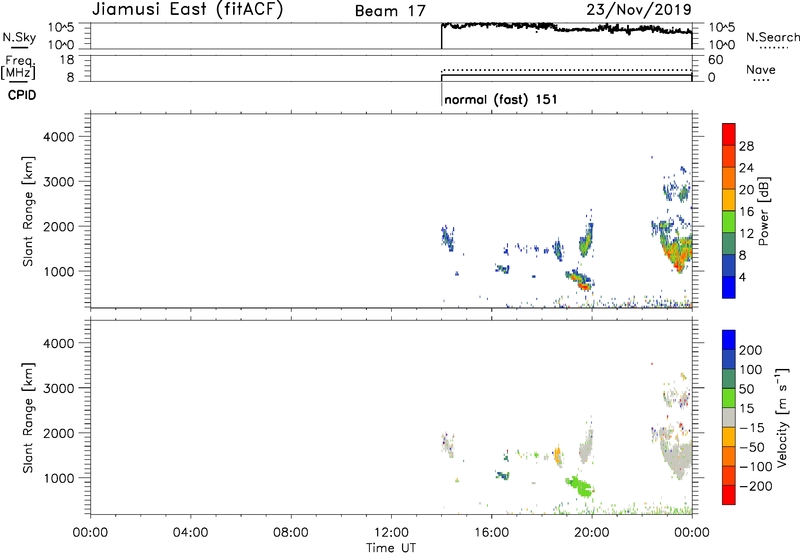Click the noise trace in N.Sky panel
The image size is (800, 554).
coord(566,28)
